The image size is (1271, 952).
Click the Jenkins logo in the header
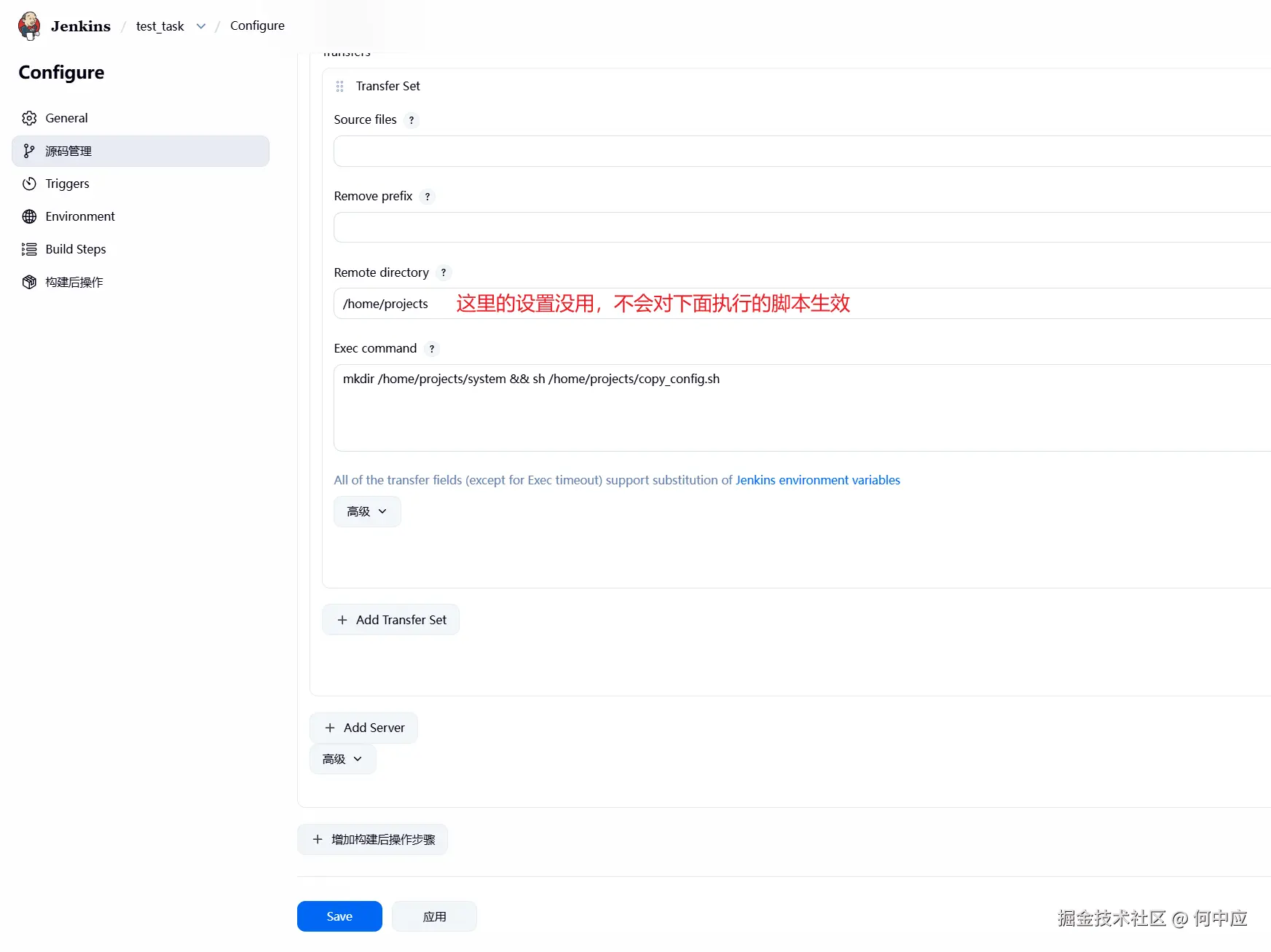pos(28,25)
